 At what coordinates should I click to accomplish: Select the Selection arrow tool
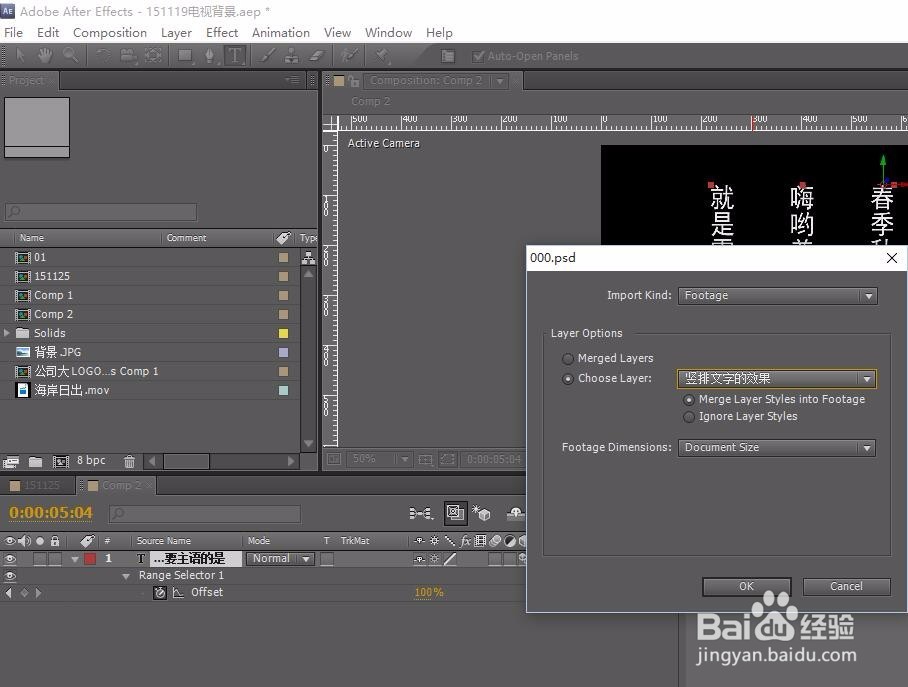[20, 56]
